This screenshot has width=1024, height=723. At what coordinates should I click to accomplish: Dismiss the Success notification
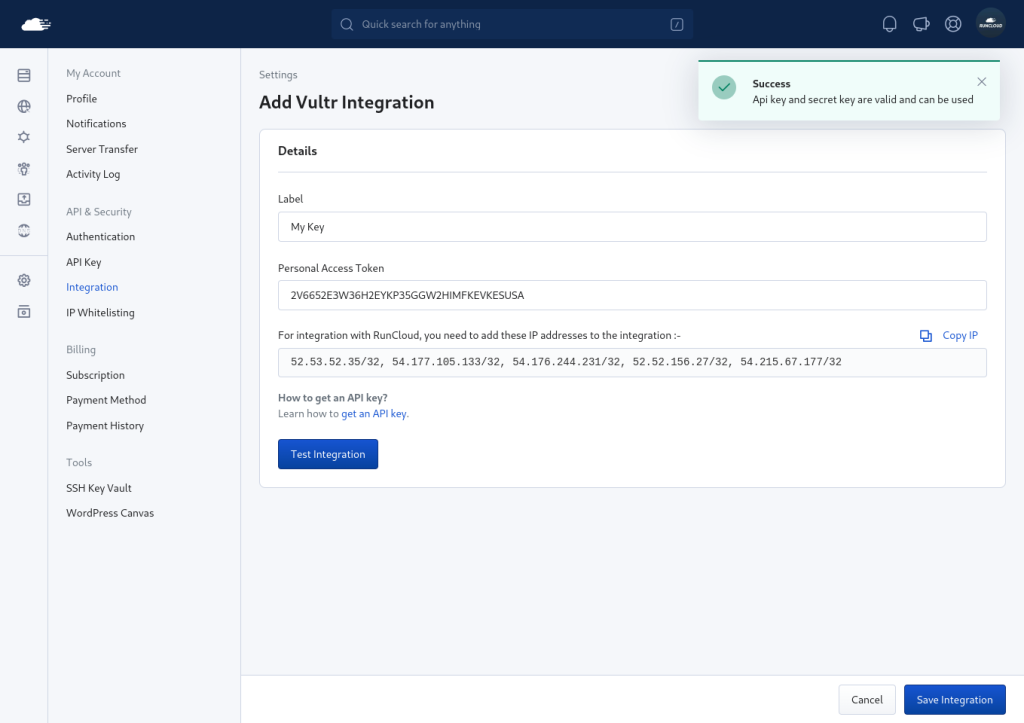pos(981,82)
